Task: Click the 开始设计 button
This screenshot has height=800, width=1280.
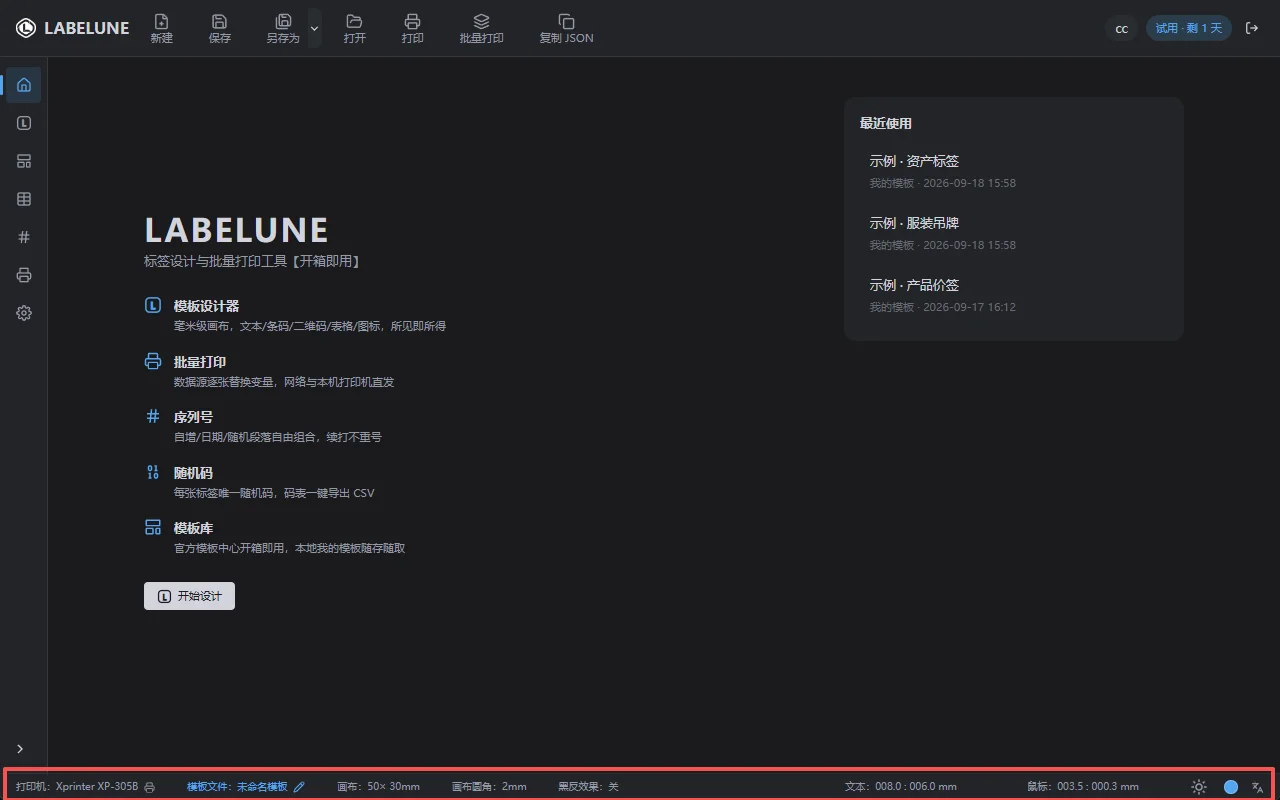Action: click(189, 596)
